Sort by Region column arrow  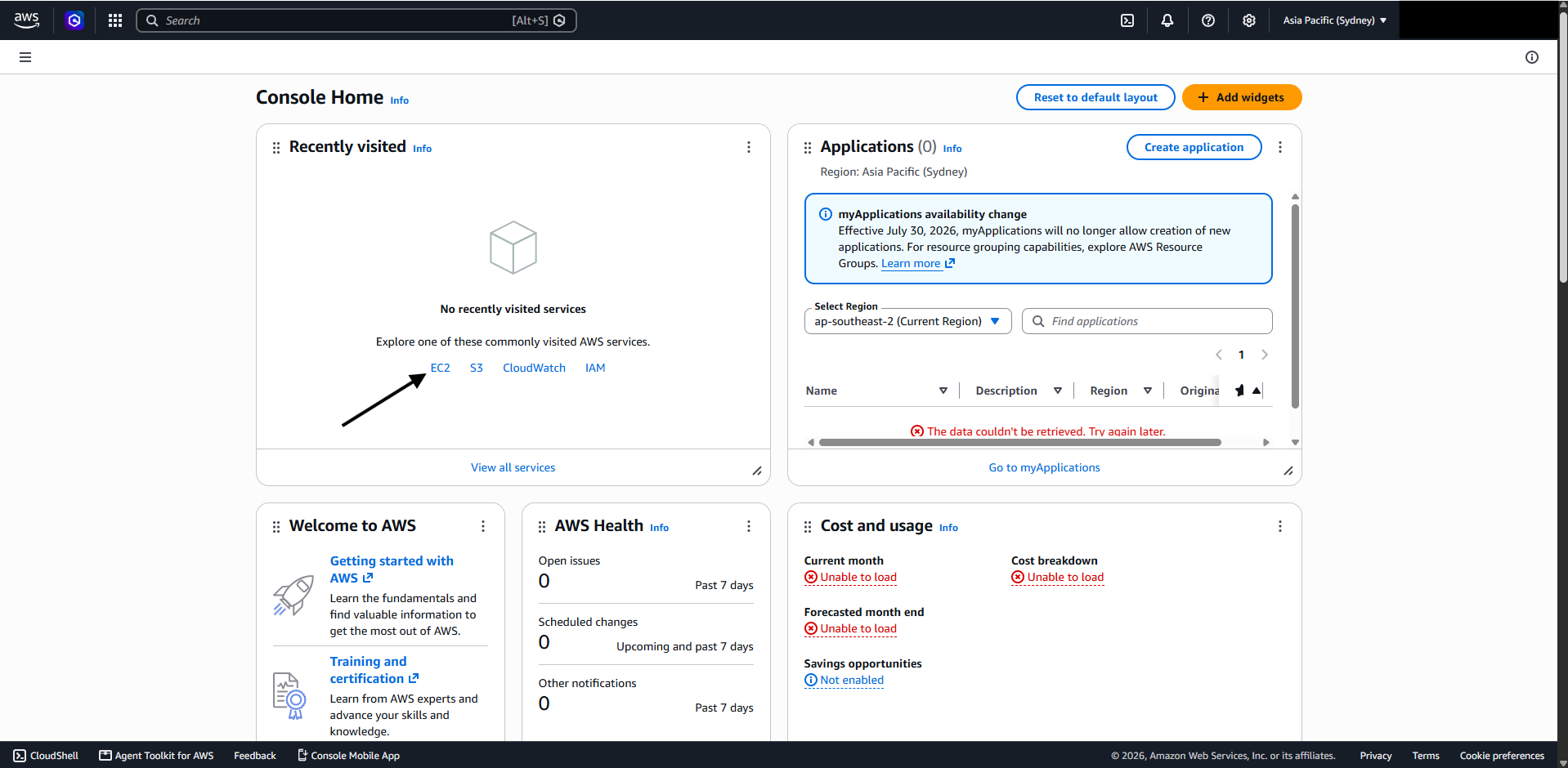[x=1148, y=391]
